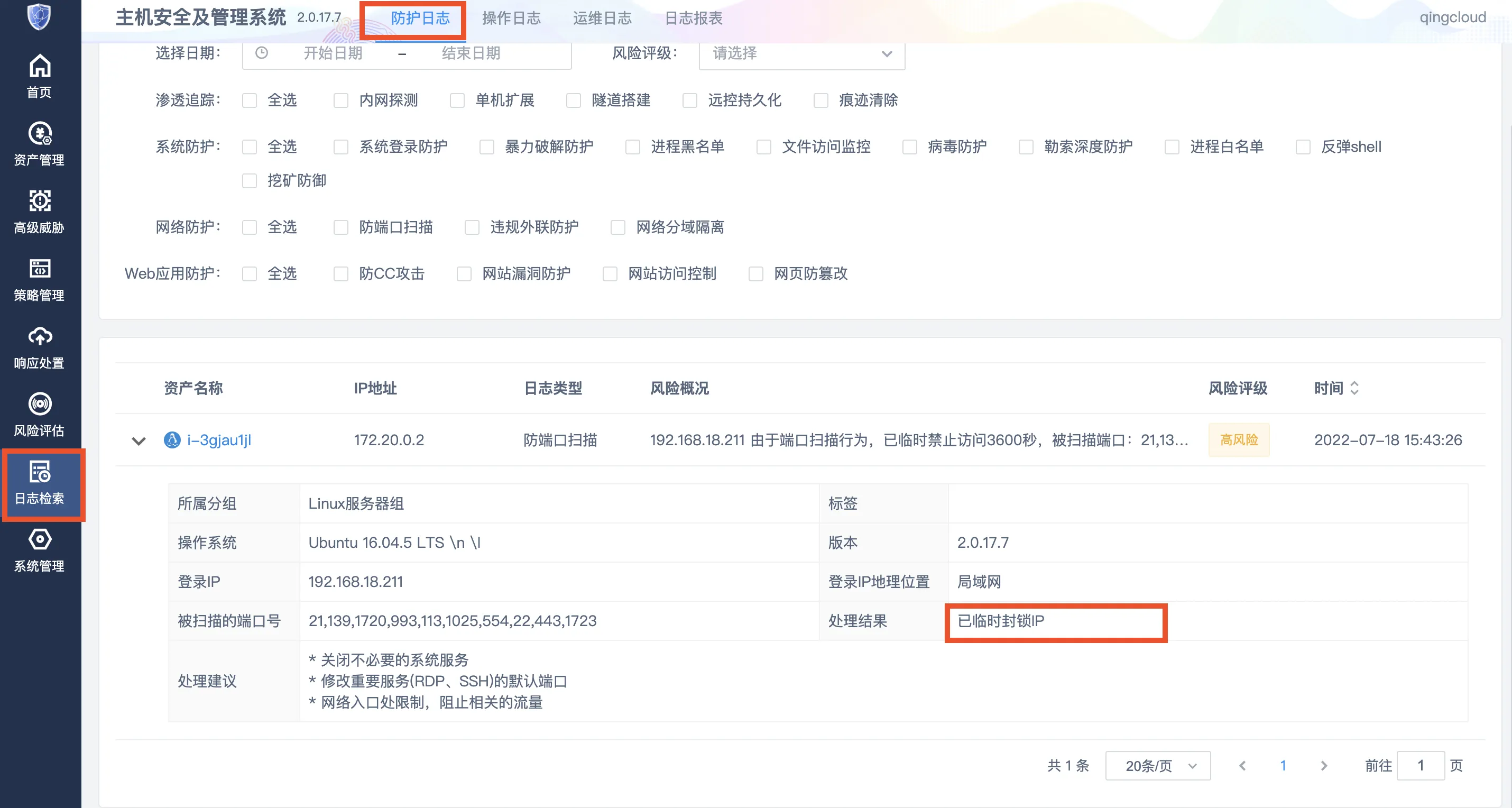1512x808 pixels.
Task: Switch to the 日志报表 tab
Action: [x=693, y=18]
